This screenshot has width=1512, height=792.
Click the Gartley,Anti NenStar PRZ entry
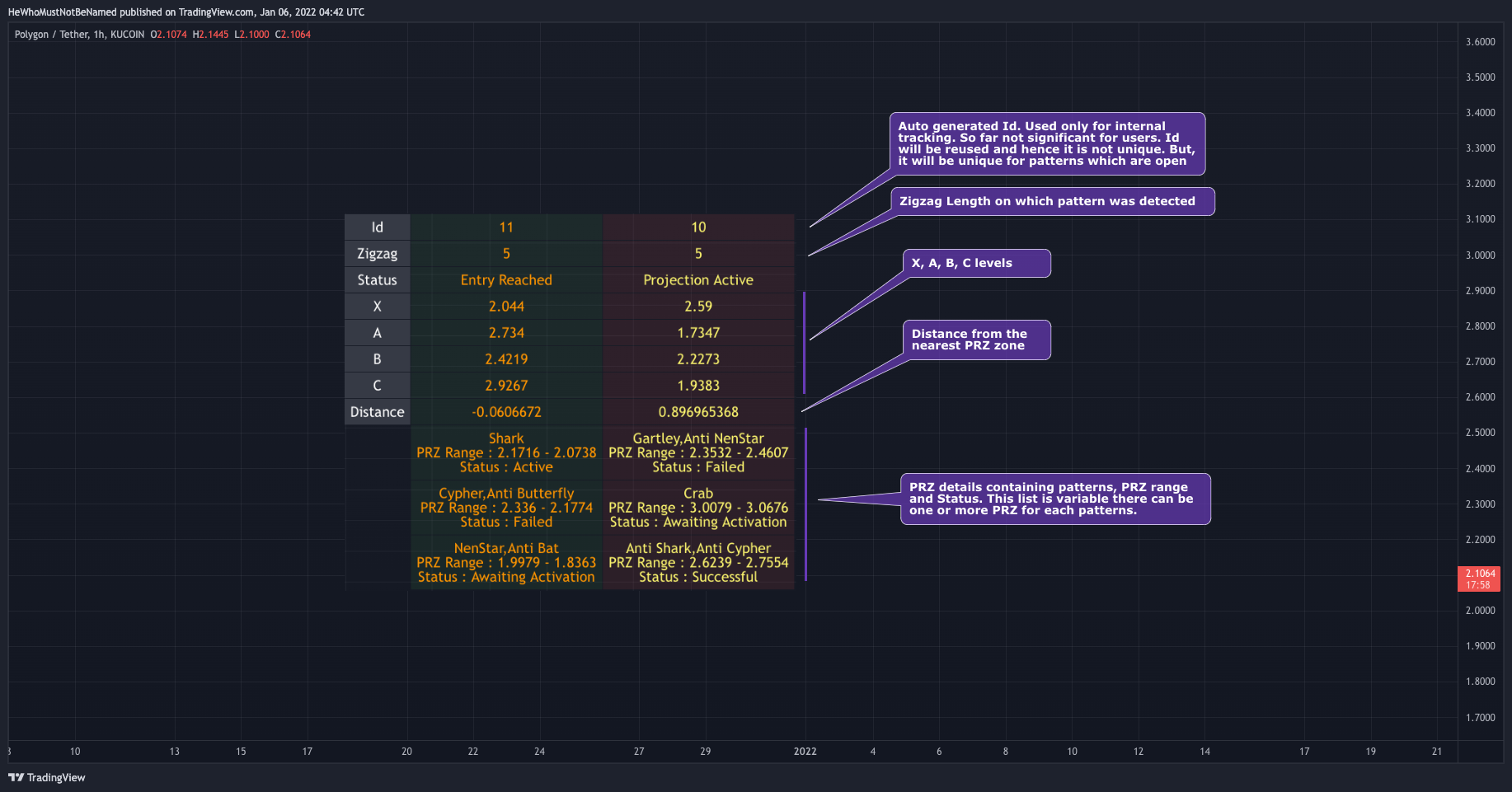pos(698,452)
